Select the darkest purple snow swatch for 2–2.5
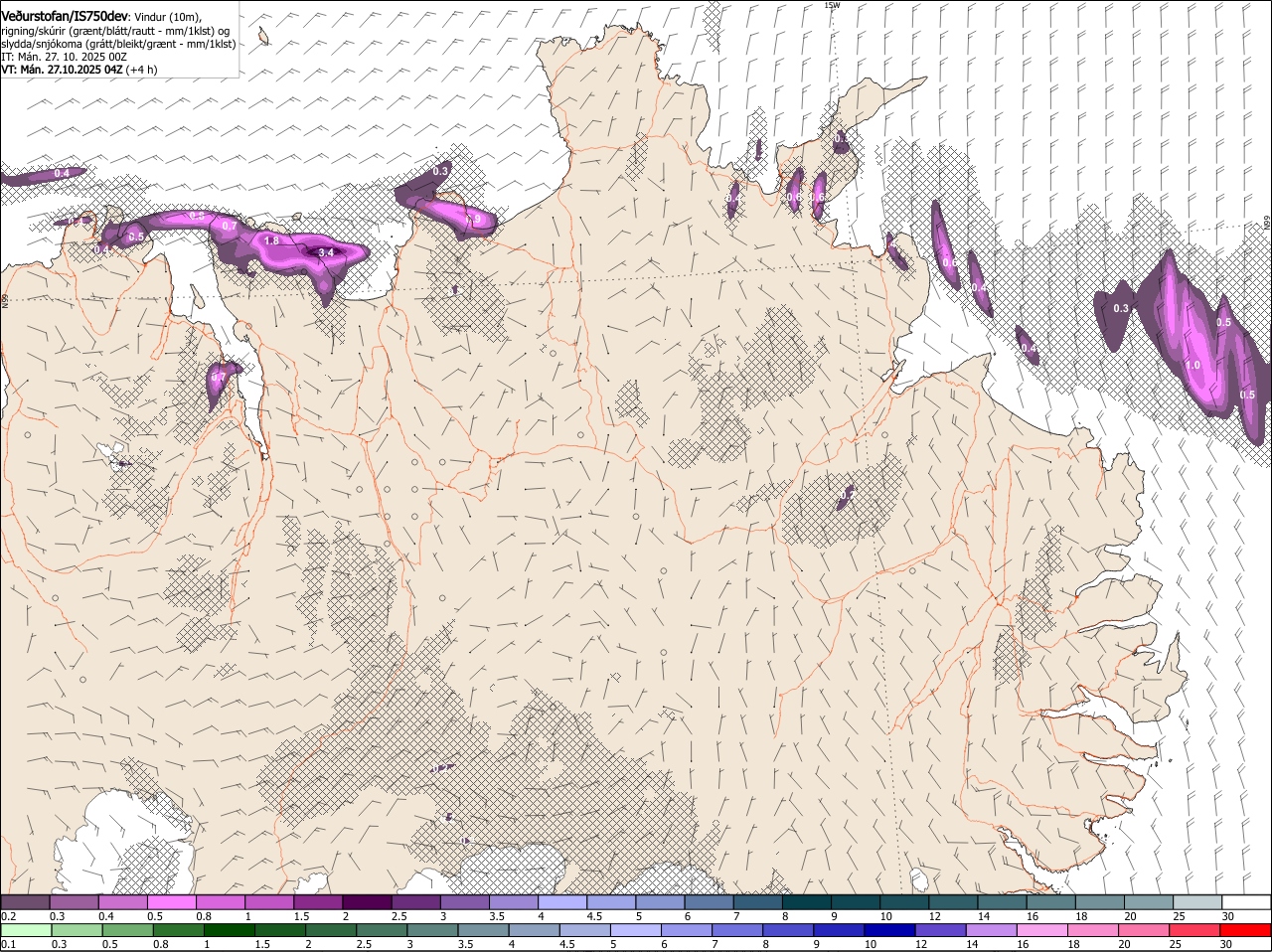Image resolution: width=1272 pixels, height=952 pixels. [x=367, y=901]
